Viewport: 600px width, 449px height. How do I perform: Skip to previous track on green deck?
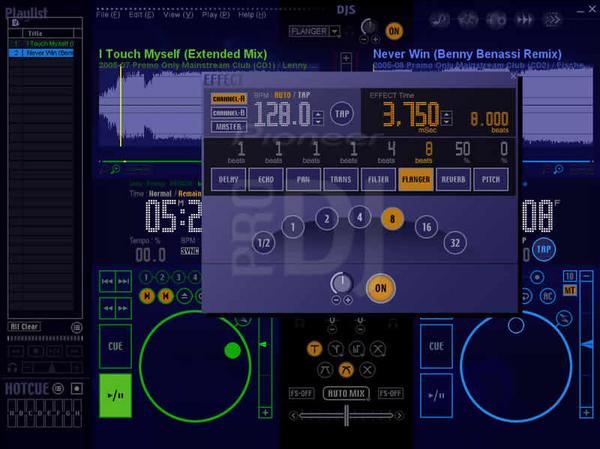pyautogui.click(x=107, y=282)
